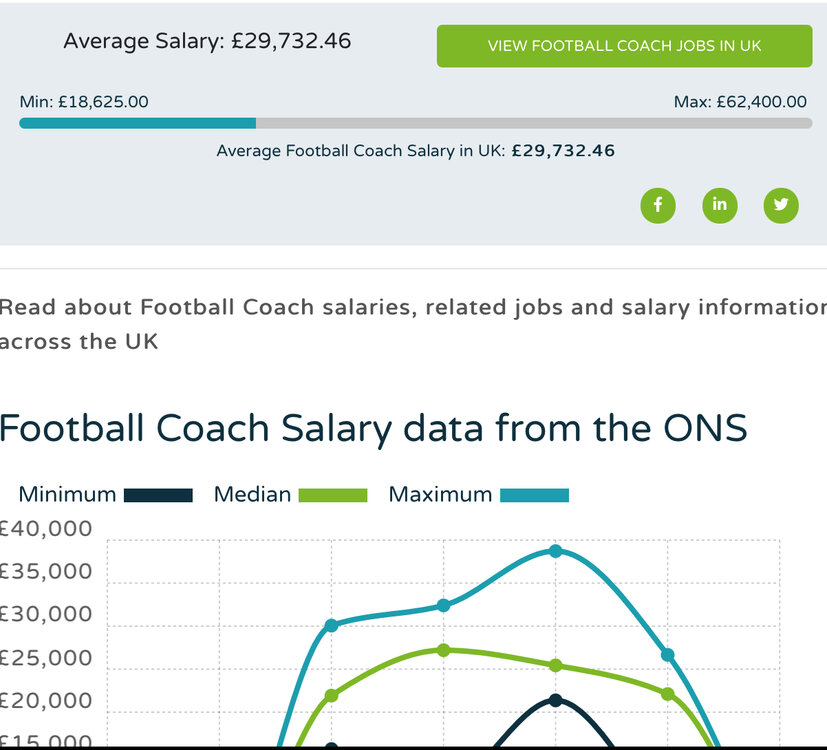Click View Football Coach Jobs in UK button

click(x=624, y=46)
